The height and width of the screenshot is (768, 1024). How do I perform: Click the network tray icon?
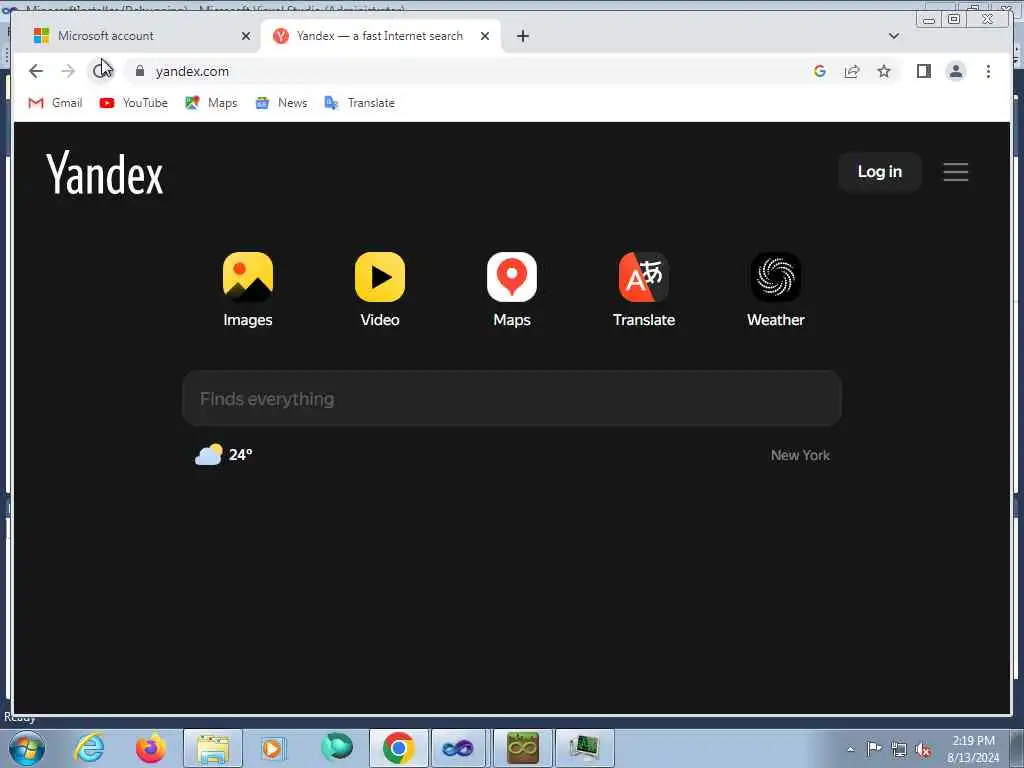899,749
